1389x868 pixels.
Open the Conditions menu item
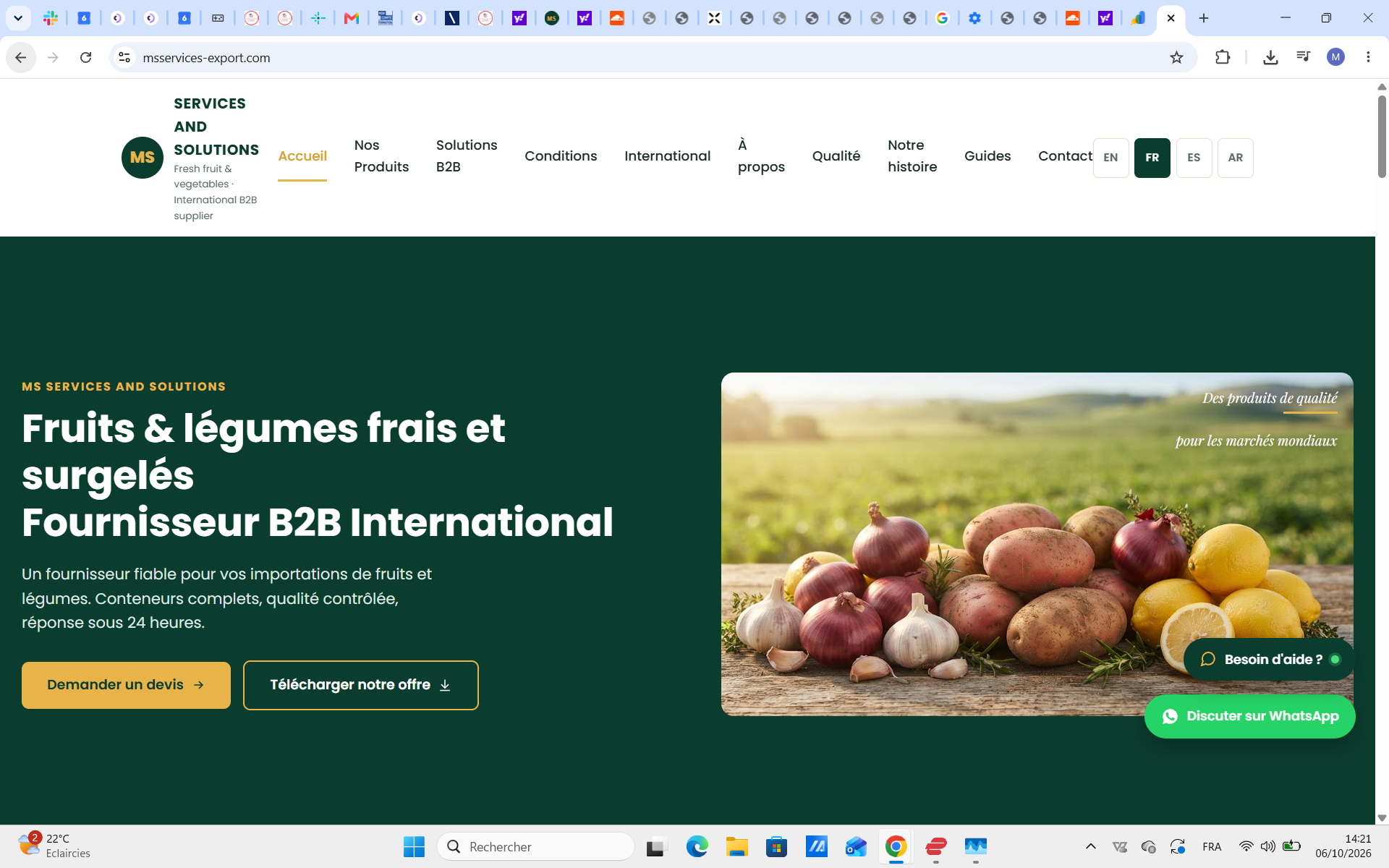click(561, 156)
